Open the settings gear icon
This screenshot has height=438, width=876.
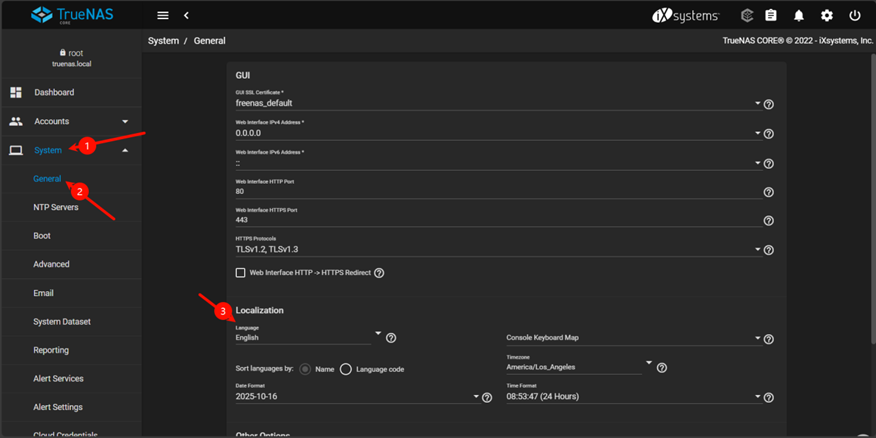pyautogui.click(x=827, y=16)
